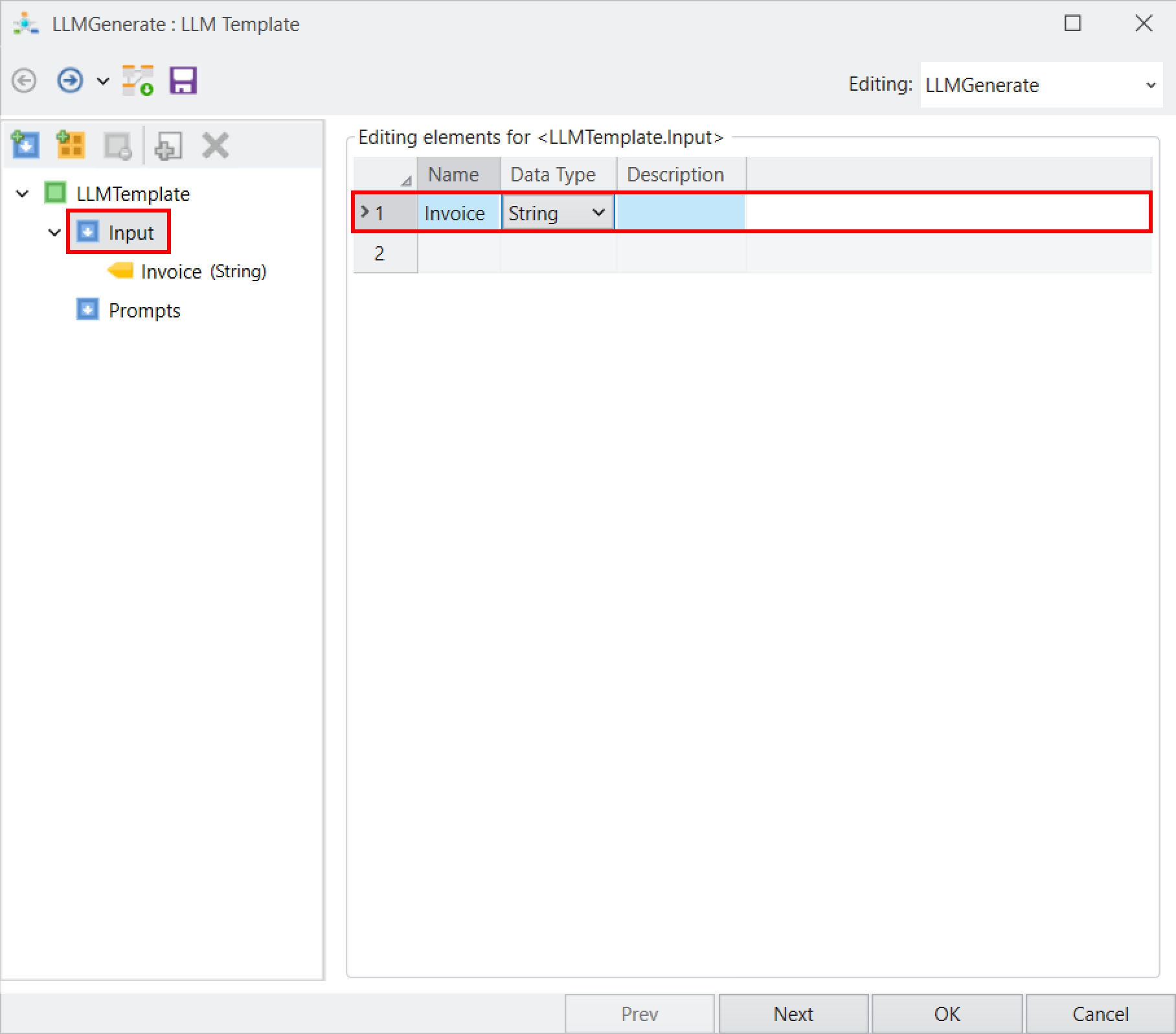The width and height of the screenshot is (1176, 1034).
Task: Click the LLMGenerate window app icon
Action: (26, 24)
